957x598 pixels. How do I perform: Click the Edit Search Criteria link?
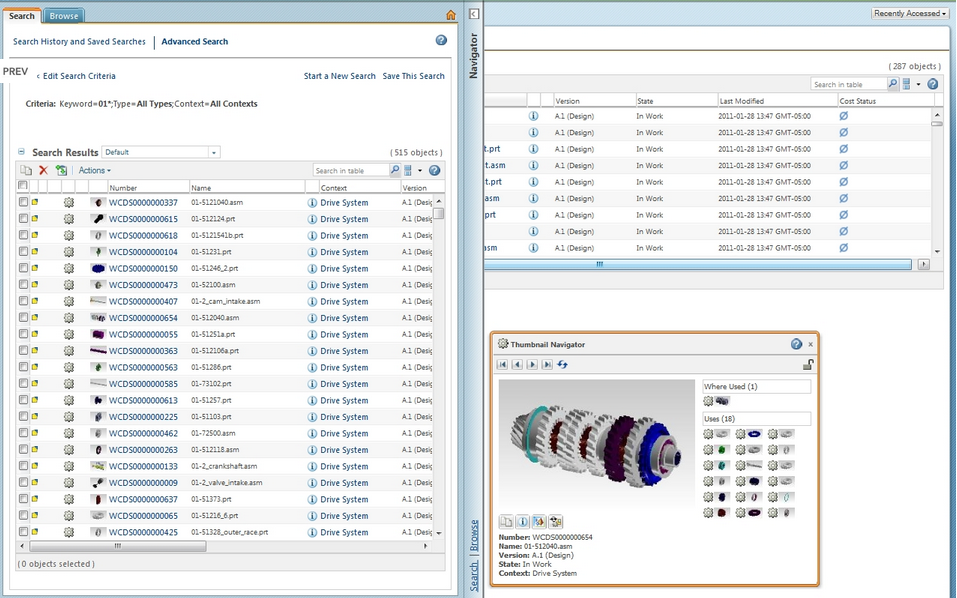78,75
